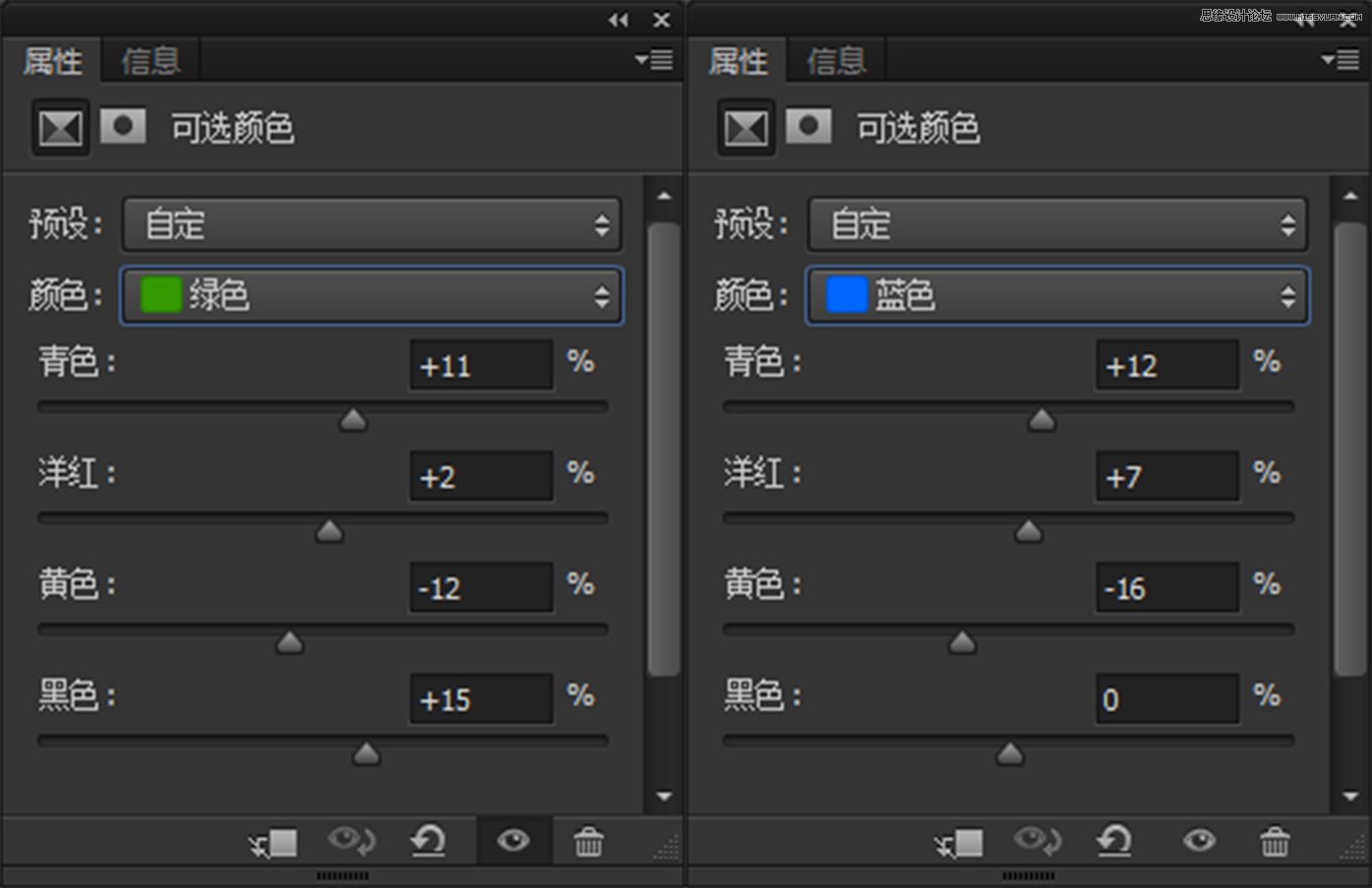Delete adjustment layer trash in left panel
Viewport: 1372px width, 888px height.
click(589, 841)
